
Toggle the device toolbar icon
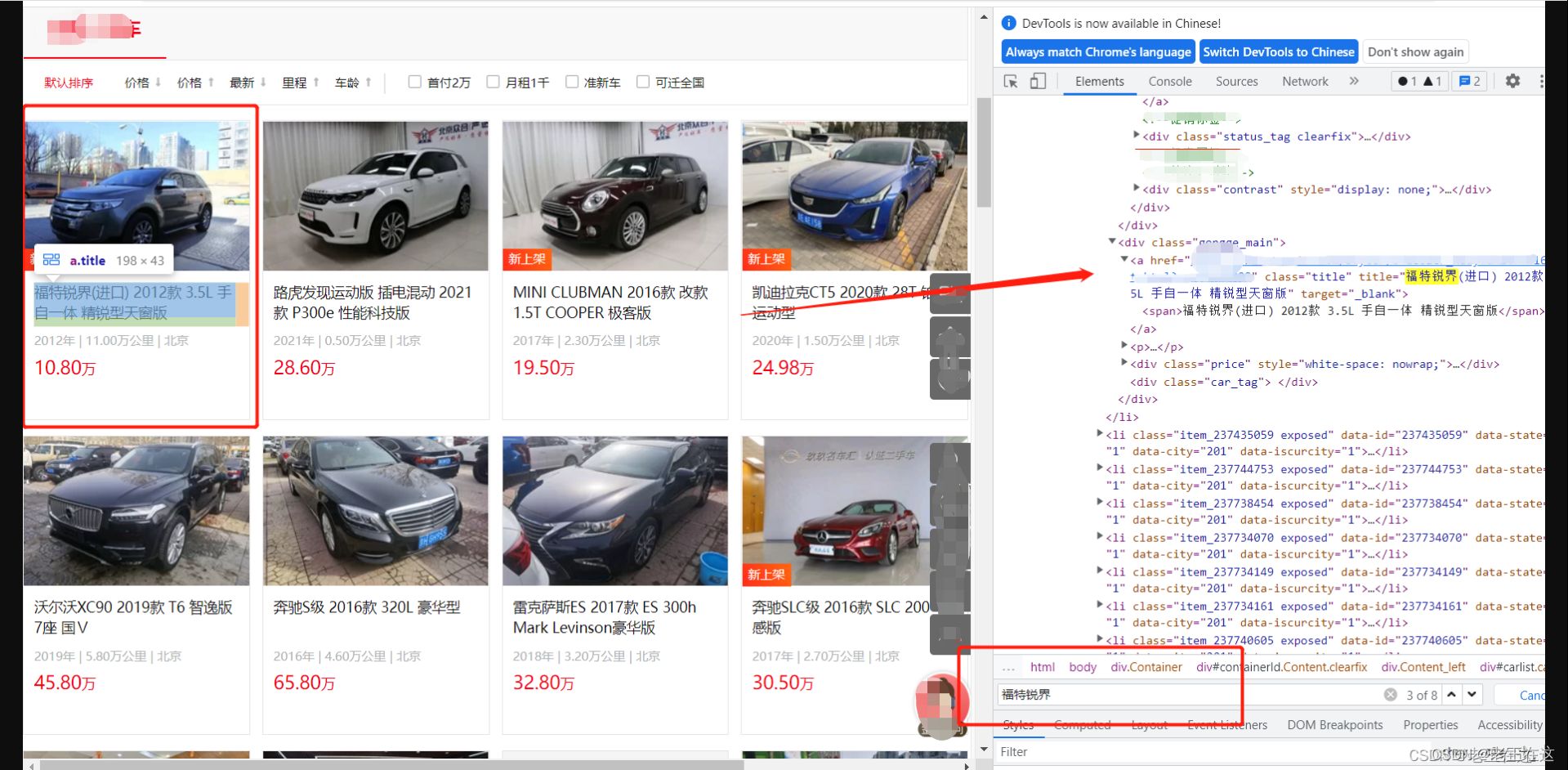tap(1038, 81)
